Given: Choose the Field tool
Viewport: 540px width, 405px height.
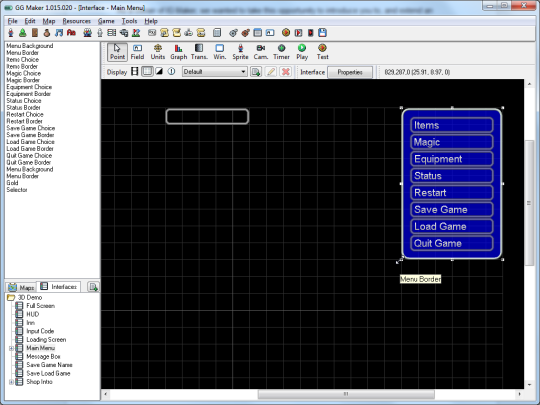Looking at the screenshot, I should point(137,52).
